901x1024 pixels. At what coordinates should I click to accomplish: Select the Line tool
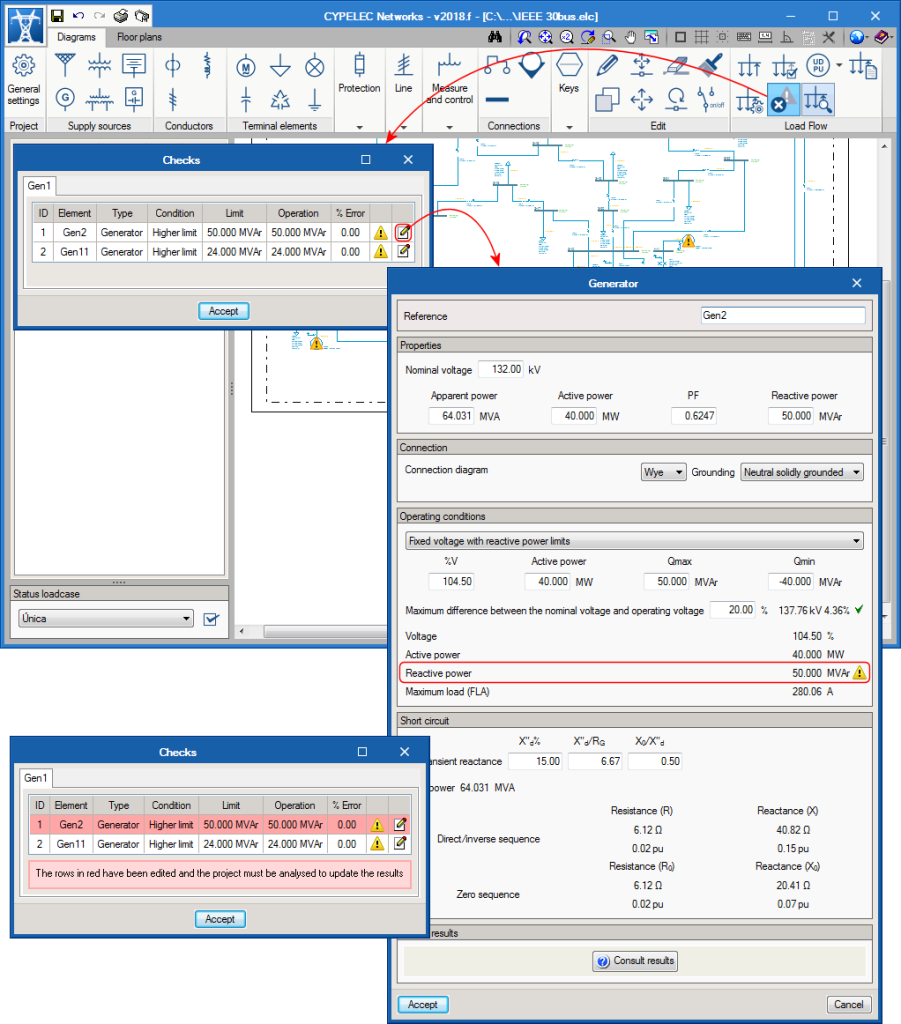point(403,73)
